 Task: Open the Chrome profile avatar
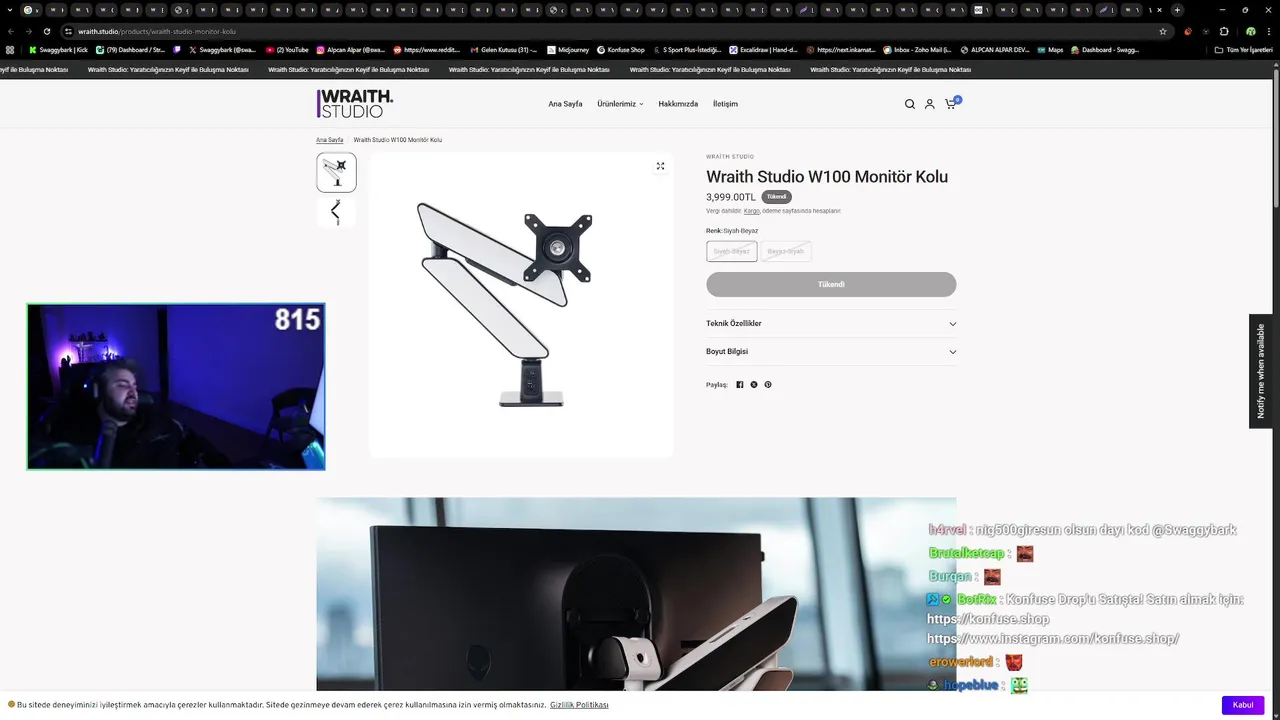coord(1250,31)
